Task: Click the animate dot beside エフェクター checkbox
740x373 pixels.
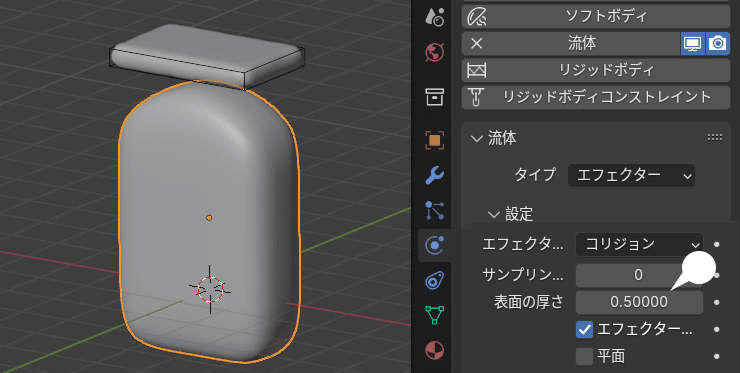Action: point(717,329)
